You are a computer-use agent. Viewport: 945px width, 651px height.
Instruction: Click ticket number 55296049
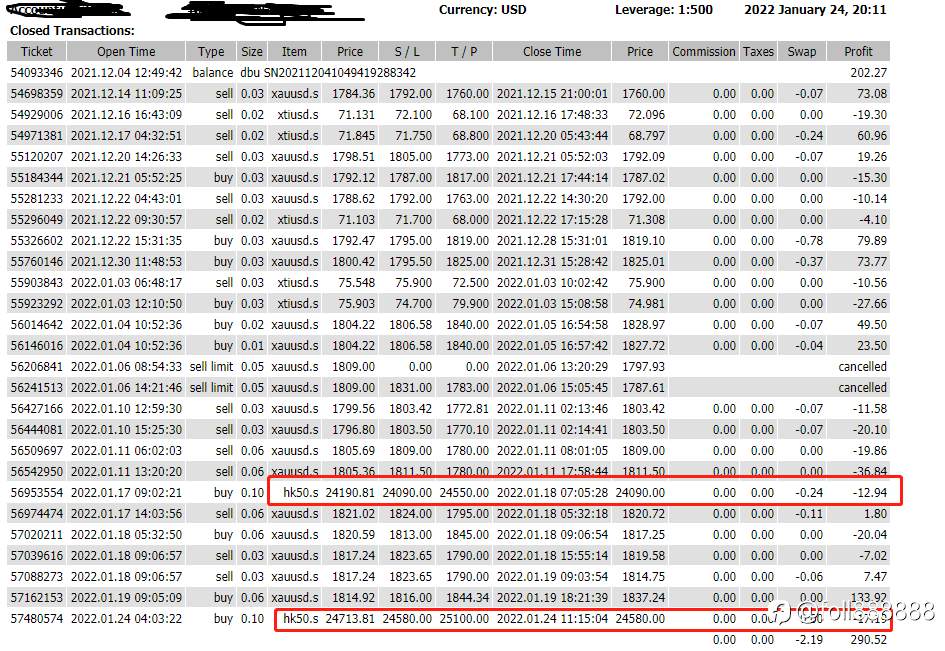coord(36,220)
